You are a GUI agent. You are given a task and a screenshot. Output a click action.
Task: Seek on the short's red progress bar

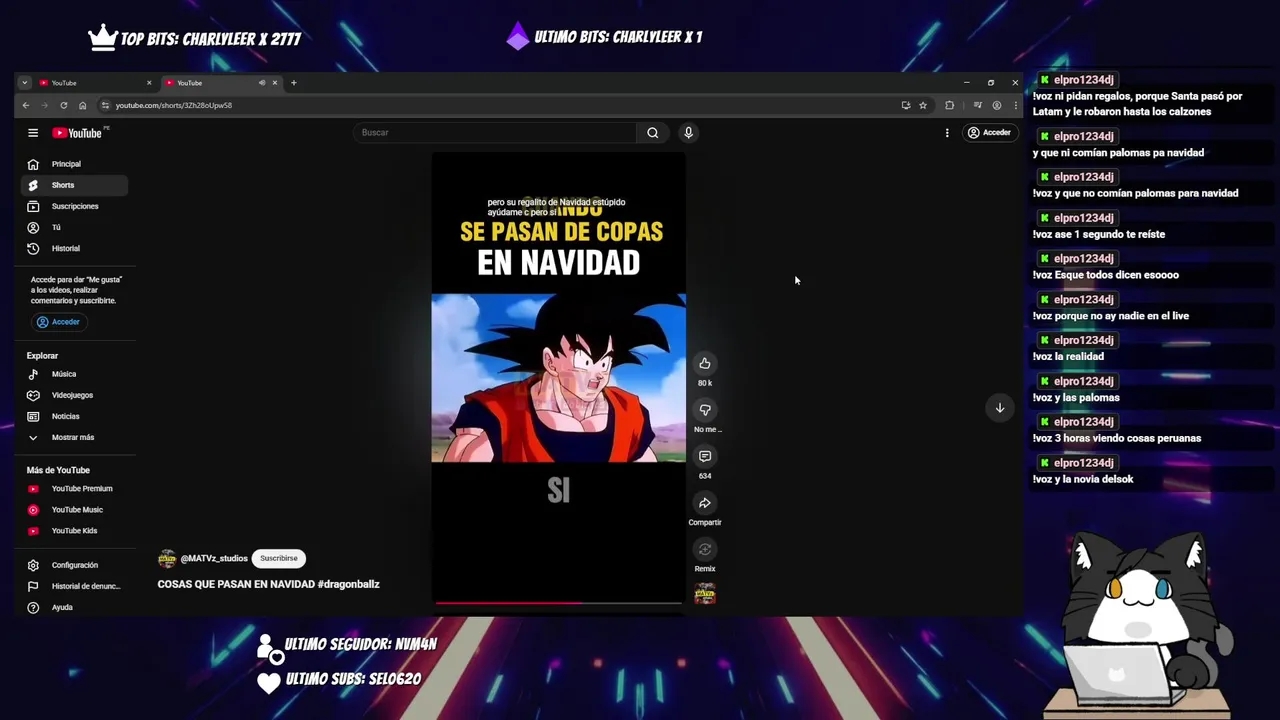[558, 602]
